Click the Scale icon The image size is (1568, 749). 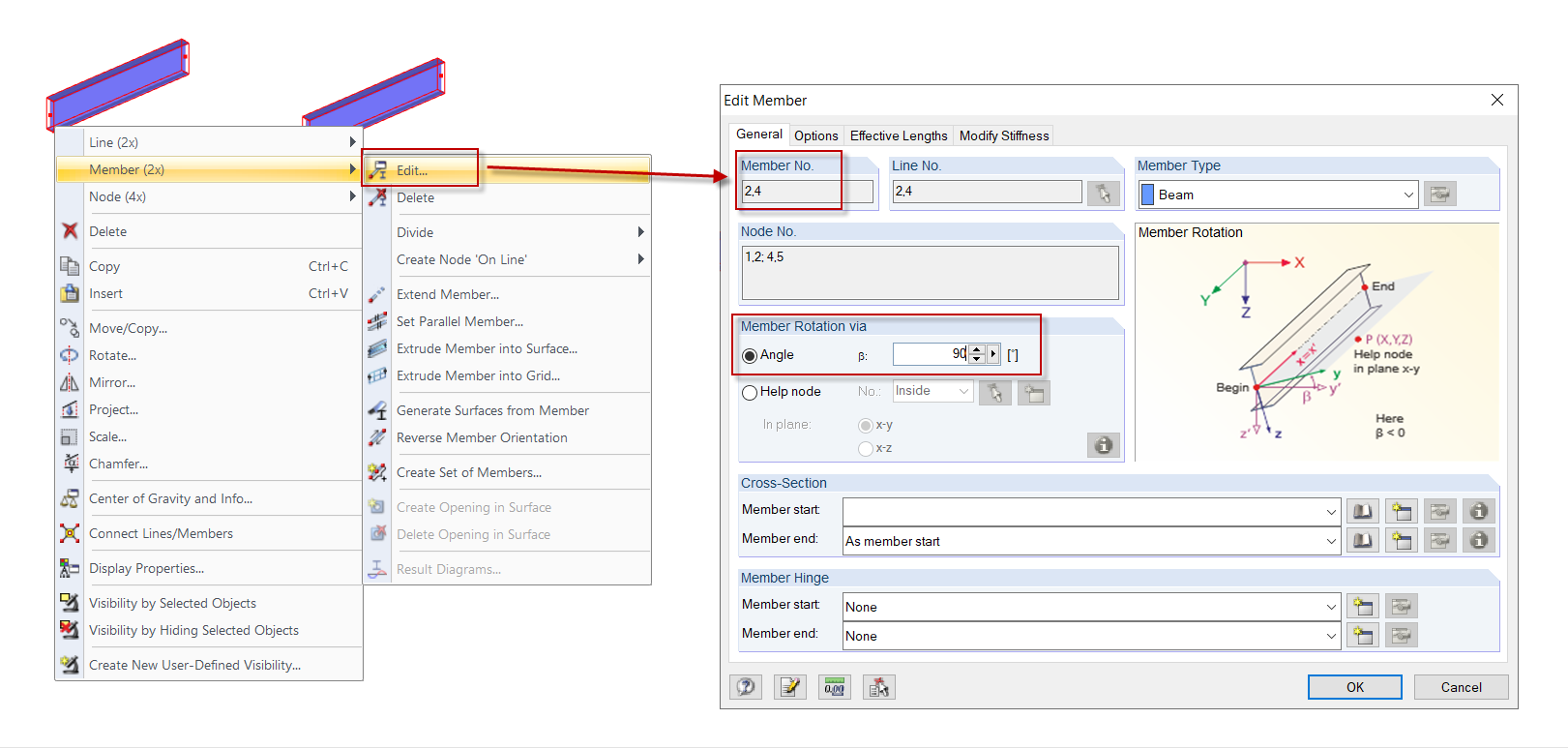[x=70, y=436]
